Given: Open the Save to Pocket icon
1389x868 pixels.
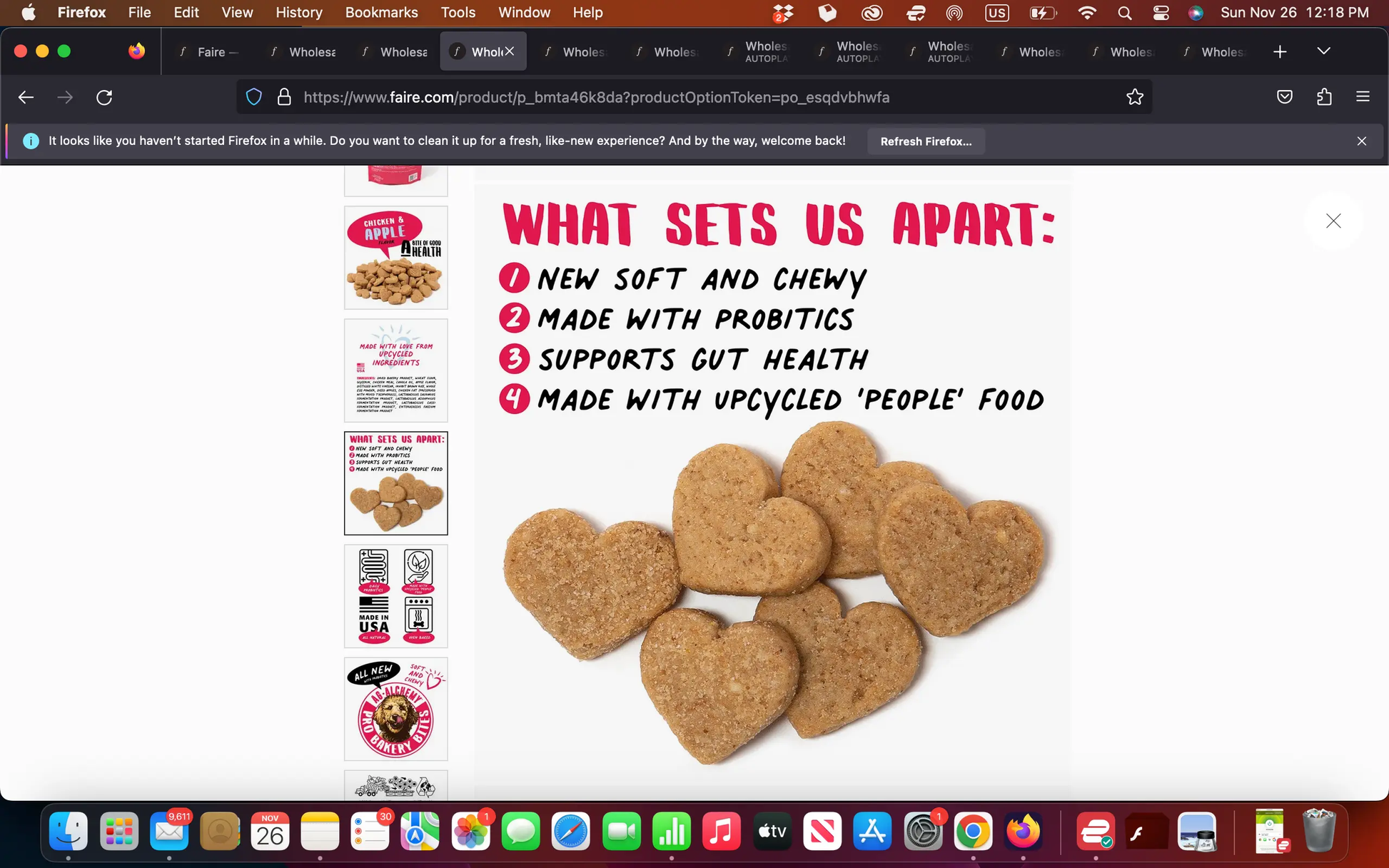Looking at the screenshot, I should 1284,97.
